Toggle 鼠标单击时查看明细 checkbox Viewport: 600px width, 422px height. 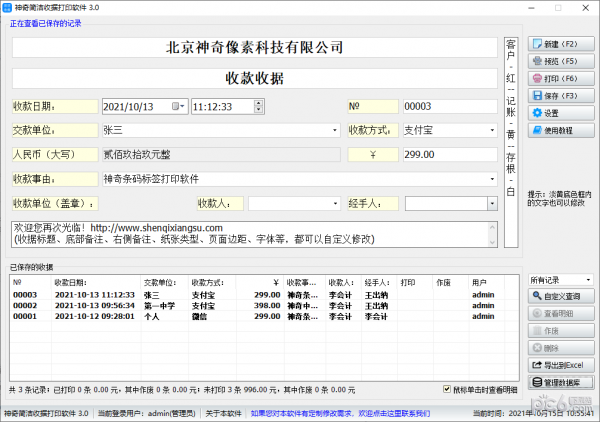click(x=447, y=389)
